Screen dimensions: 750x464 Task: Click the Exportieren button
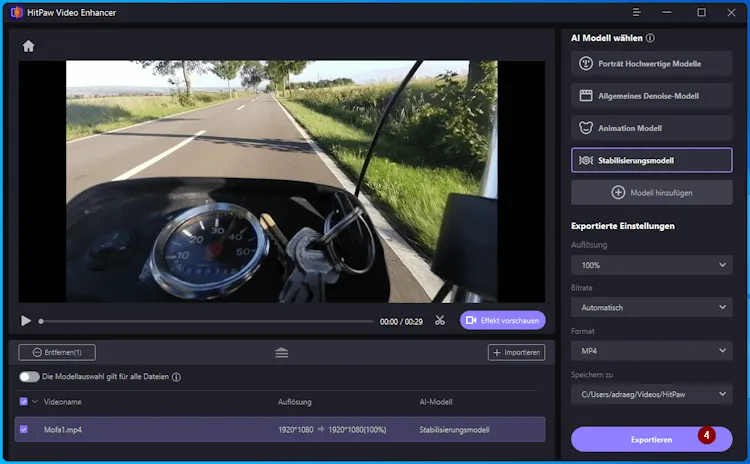[x=651, y=439]
